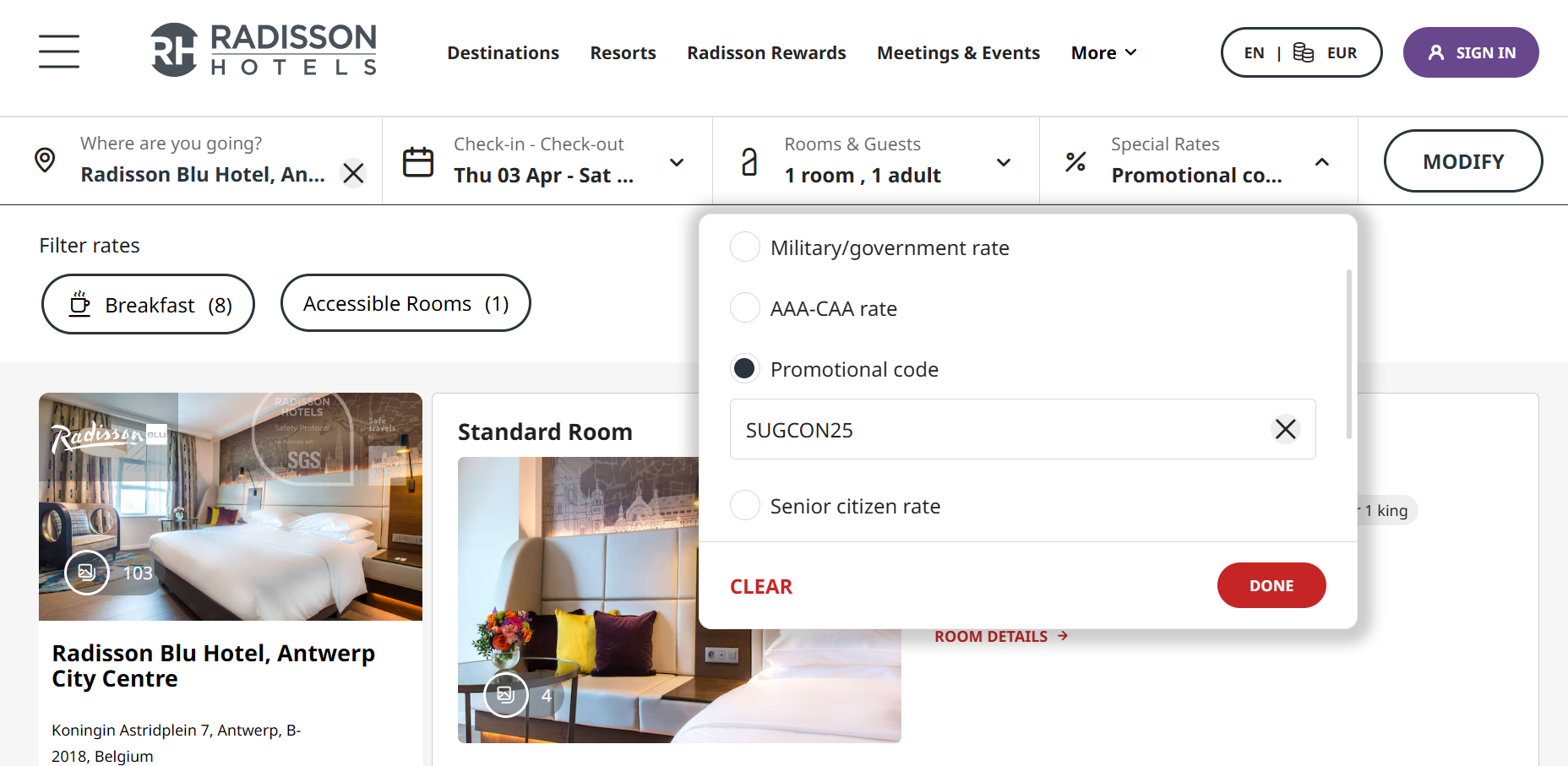Open Destinations in the top navigation

[503, 52]
